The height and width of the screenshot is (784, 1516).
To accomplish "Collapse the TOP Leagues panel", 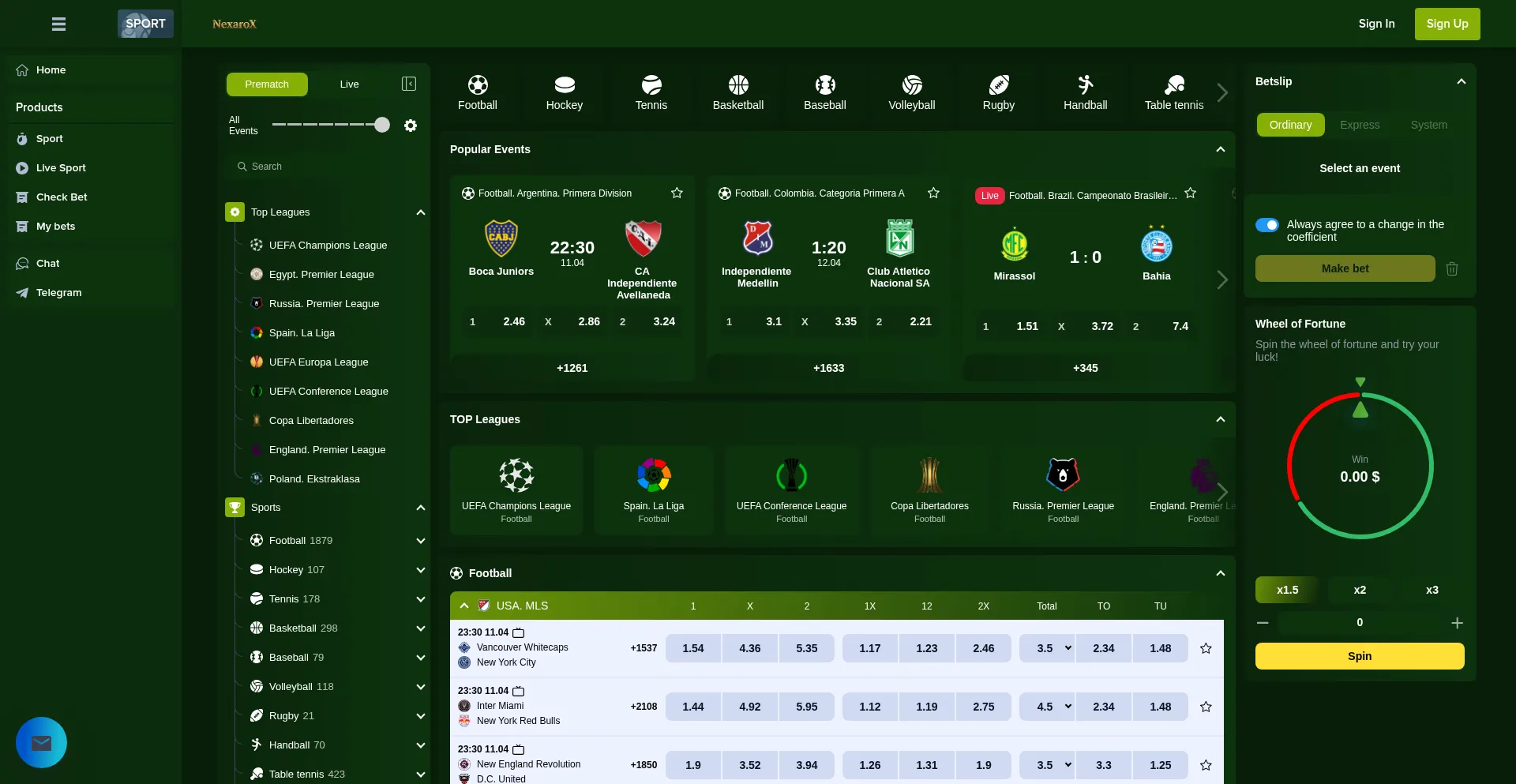I will [1221, 419].
